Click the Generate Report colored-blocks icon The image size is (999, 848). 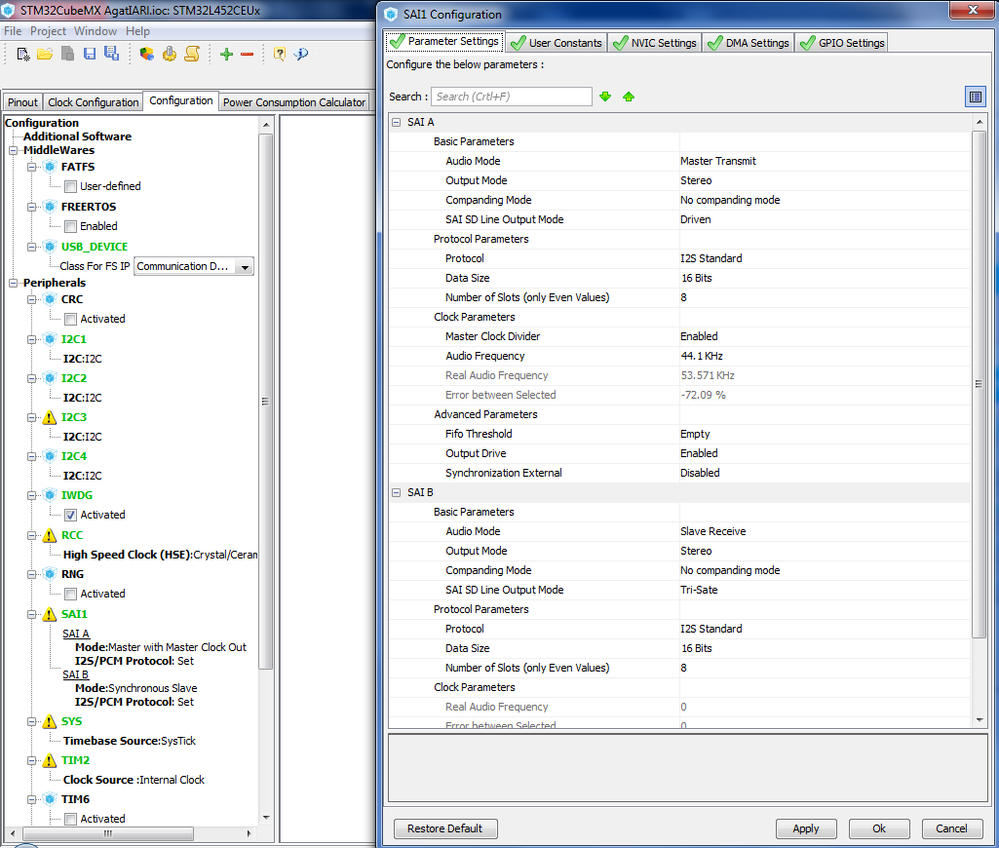coord(147,54)
